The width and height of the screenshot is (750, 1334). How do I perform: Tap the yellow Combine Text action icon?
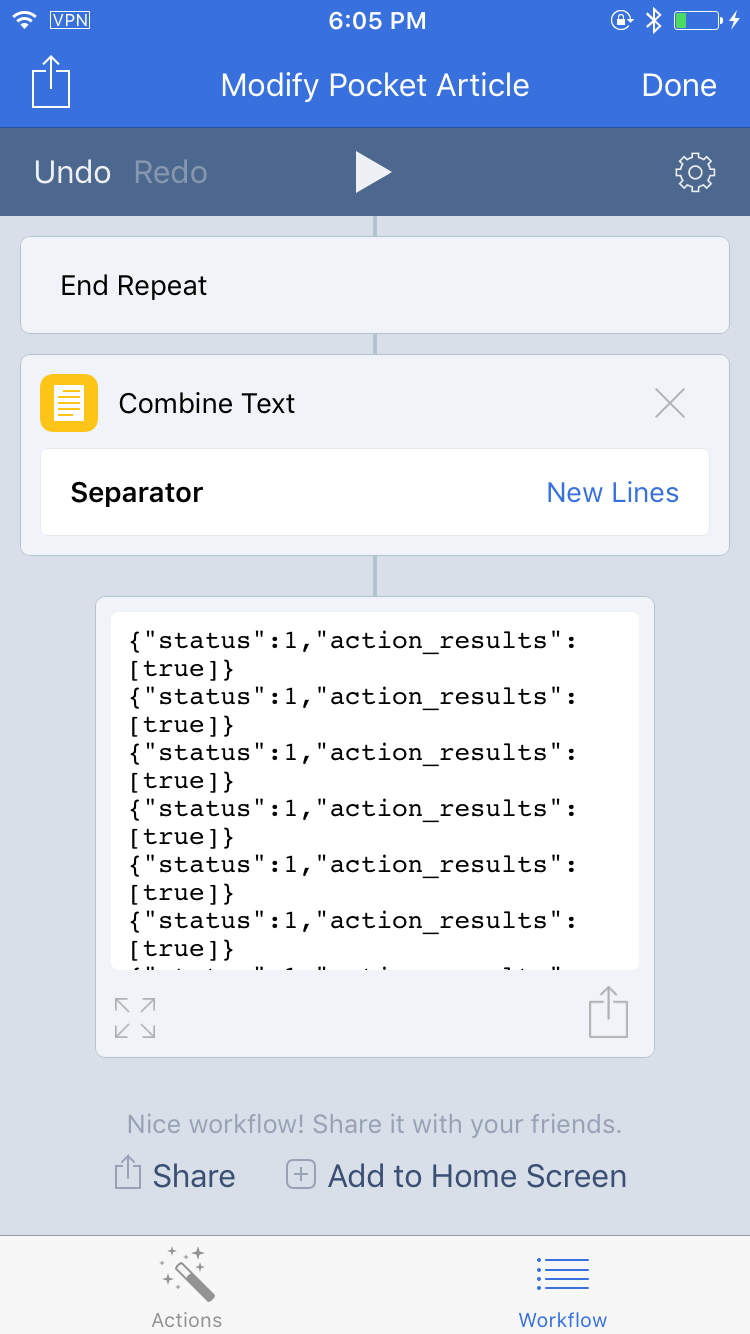[69, 403]
